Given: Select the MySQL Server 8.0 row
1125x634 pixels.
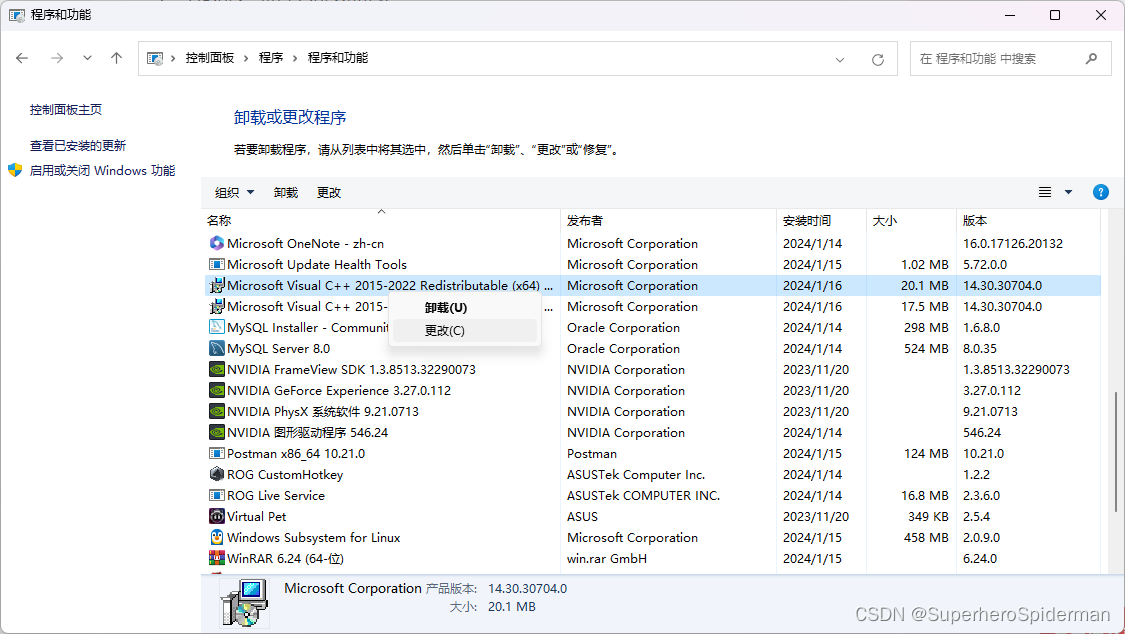Looking at the screenshot, I should pyautogui.click(x=652, y=349).
